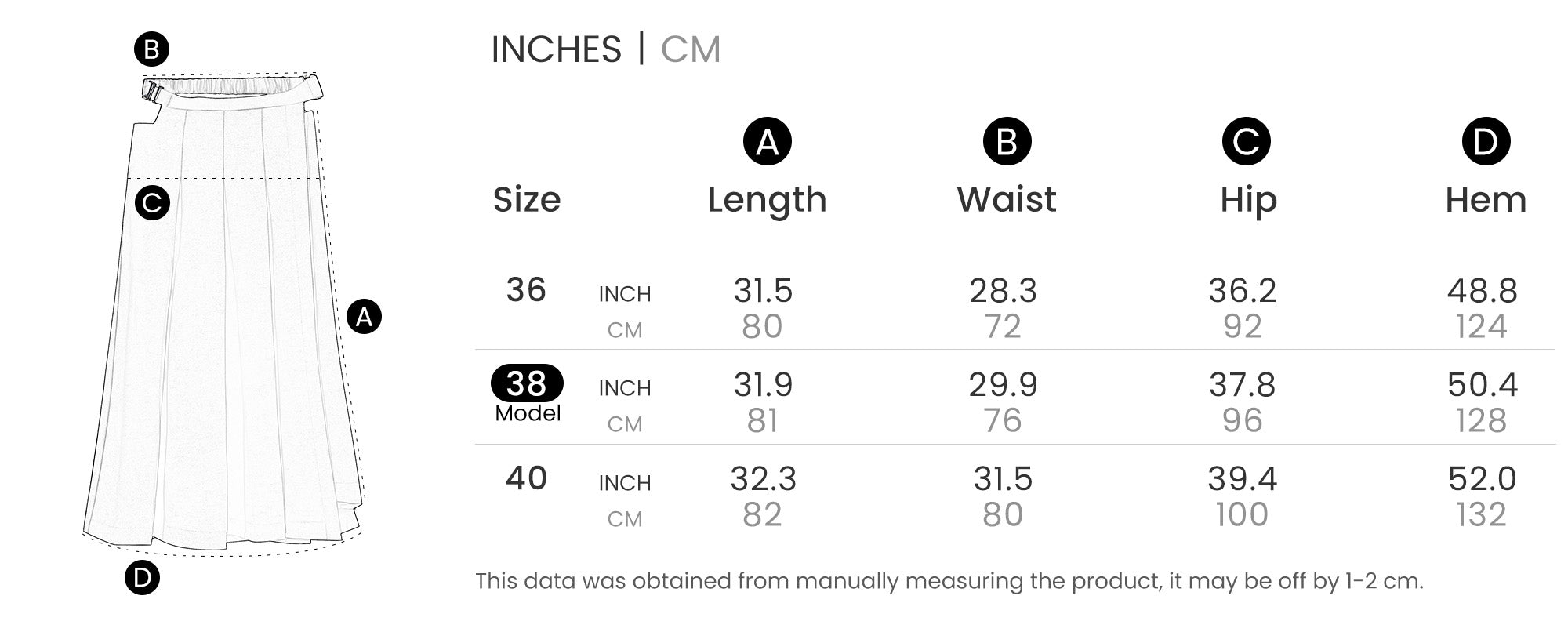Click the Hem column header
This screenshot has width=1568, height=632.
(x=1486, y=200)
